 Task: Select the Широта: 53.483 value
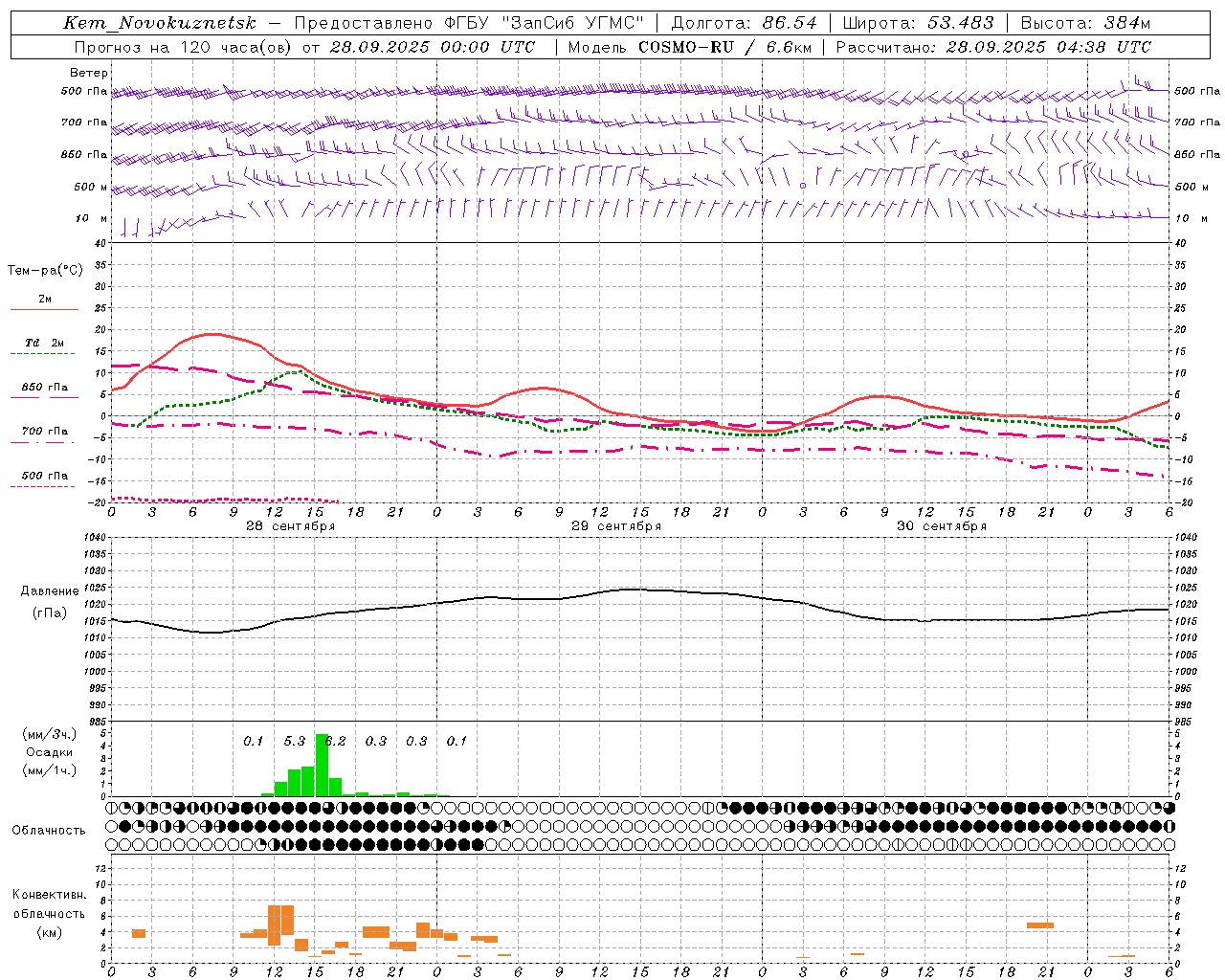click(x=918, y=23)
